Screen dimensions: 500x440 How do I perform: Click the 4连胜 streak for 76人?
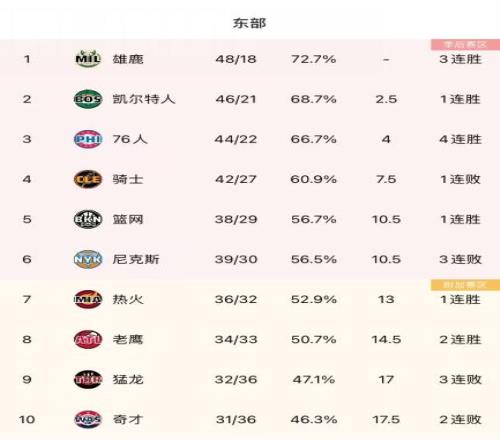(x=460, y=139)
